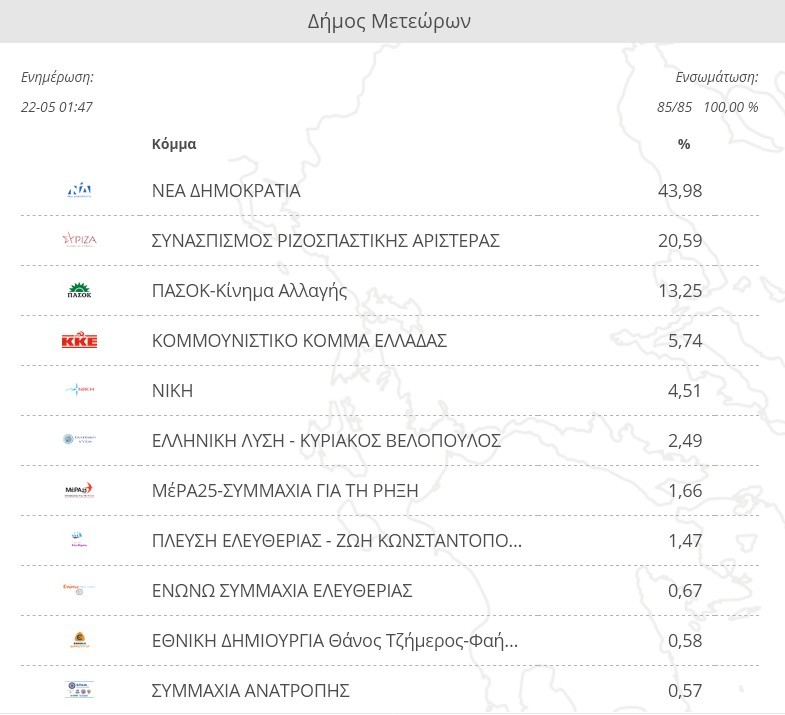Click the Nea Dimokratia party logo
Viewport: 785px width, 715px height.
click(x=79, y=190)
